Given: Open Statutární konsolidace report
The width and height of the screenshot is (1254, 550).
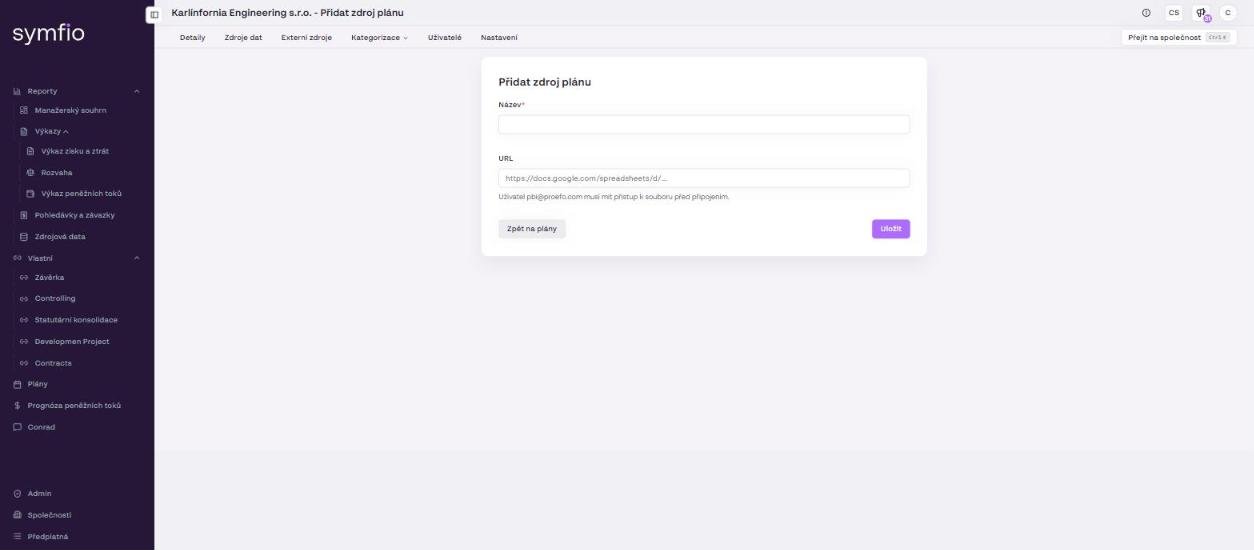Looking at the screenshot, I should point(76,320).
